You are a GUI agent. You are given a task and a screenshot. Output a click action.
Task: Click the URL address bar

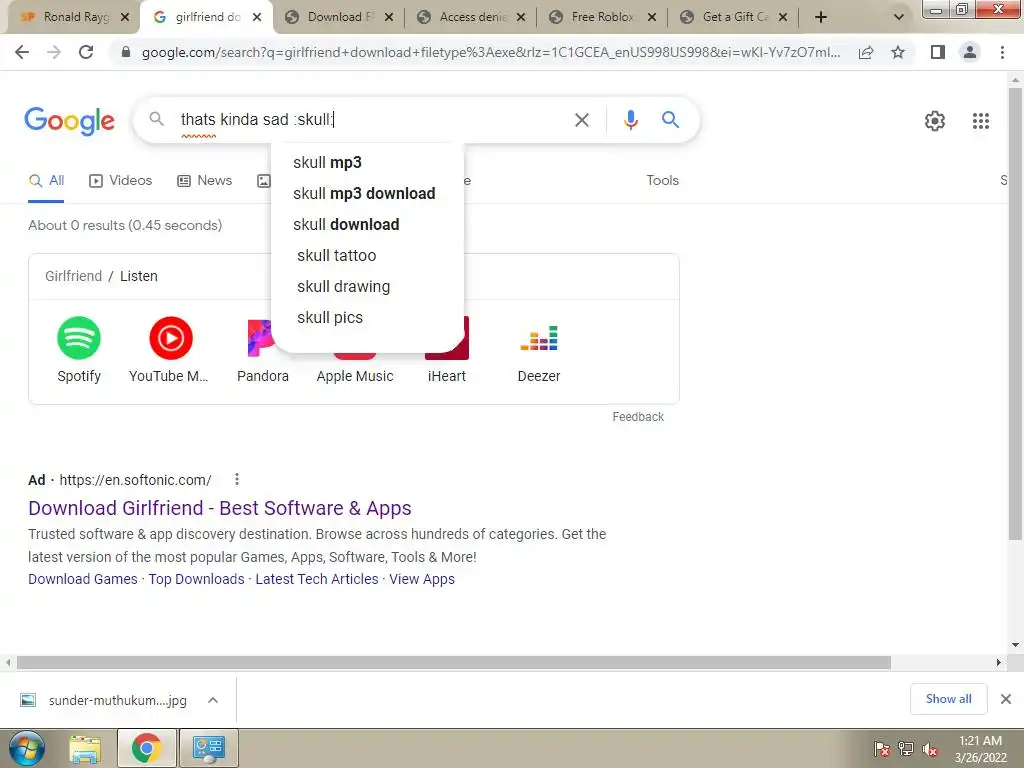[x=490, y=52]
